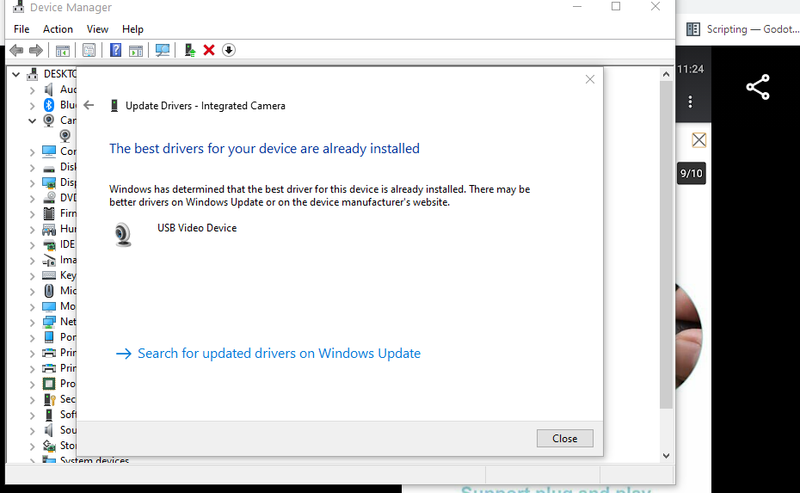Screen dimensions: 800x493
Task: Click the share icon in the background window
Action: point(758,87)
